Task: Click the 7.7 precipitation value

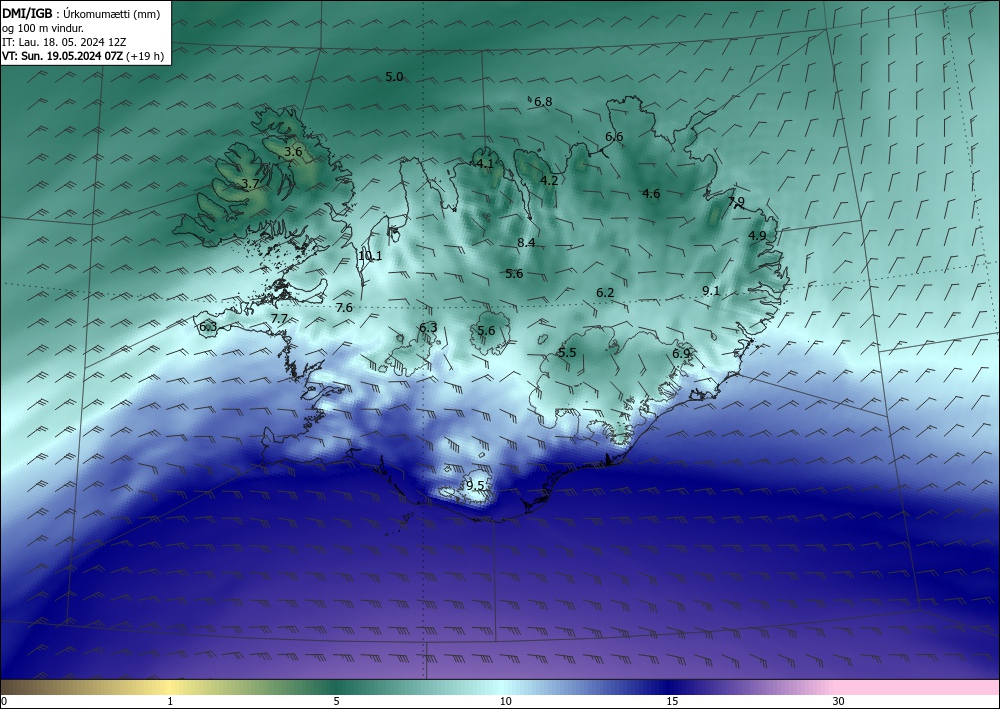Action: pyautogui.click(x=279, y=319)
